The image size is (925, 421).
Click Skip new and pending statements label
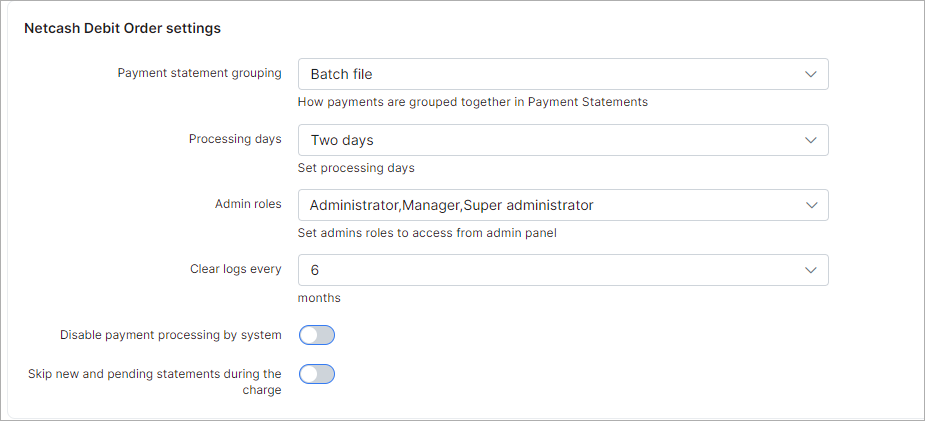pos(155,374)
